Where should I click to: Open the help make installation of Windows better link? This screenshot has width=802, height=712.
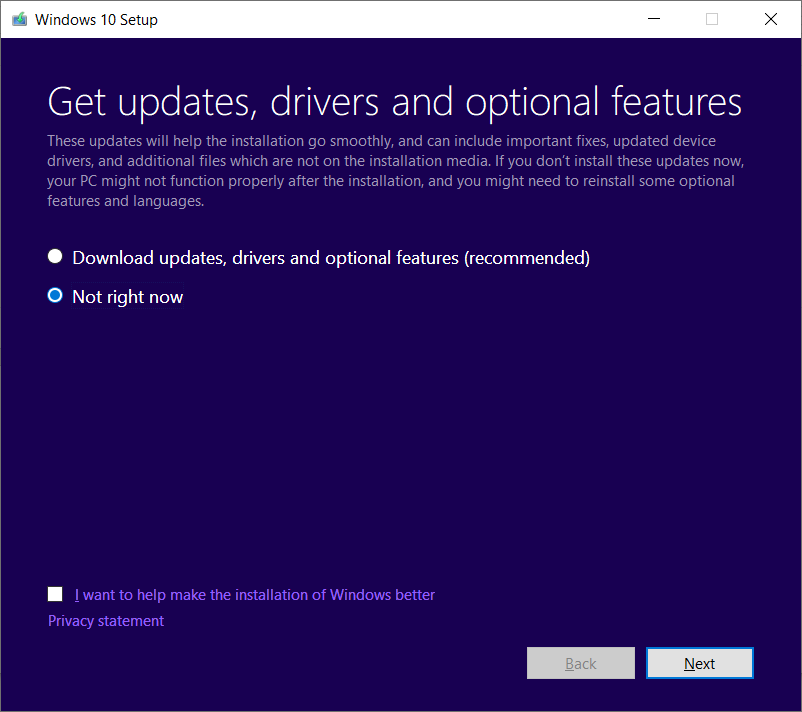click(x=254, y=595)
